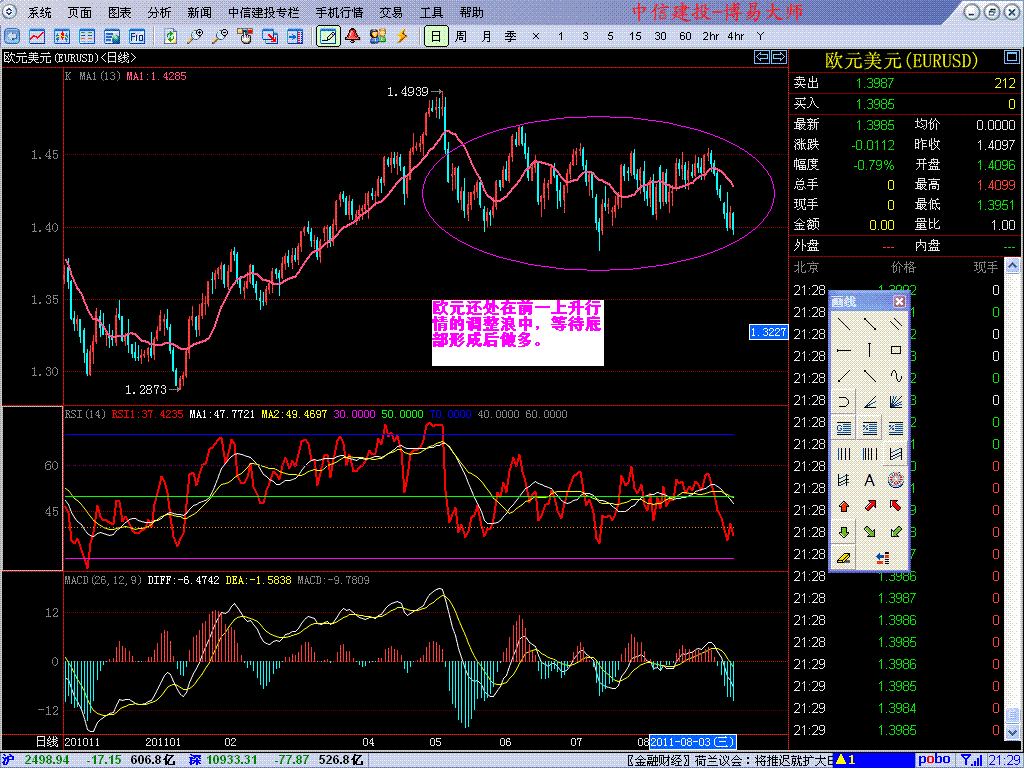Select the line segment with endpoints tool
1024x768 pixels.
[870, 323]
